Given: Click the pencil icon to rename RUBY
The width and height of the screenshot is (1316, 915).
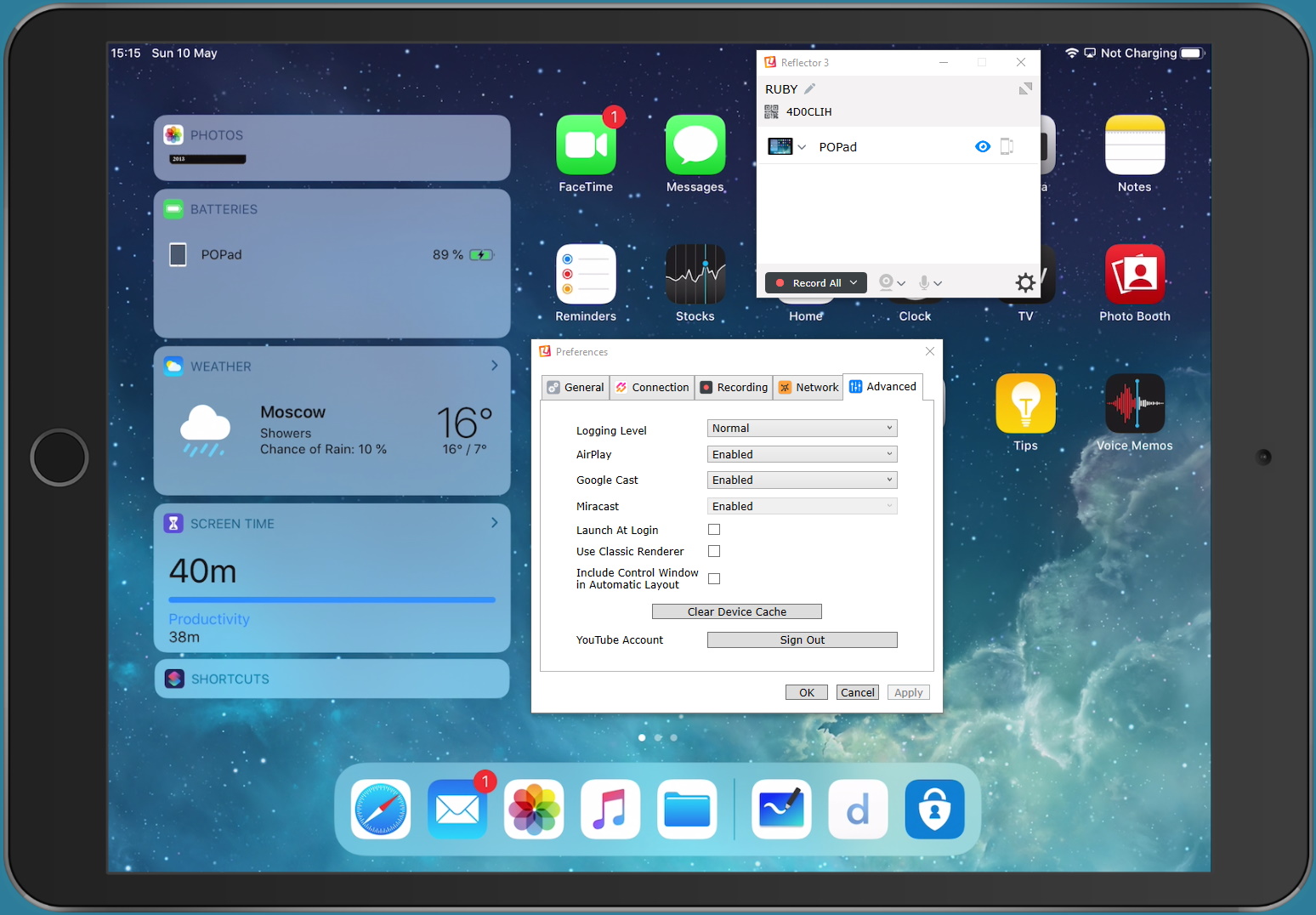Looking at the screenshot, I should click(x=810, y=88).
